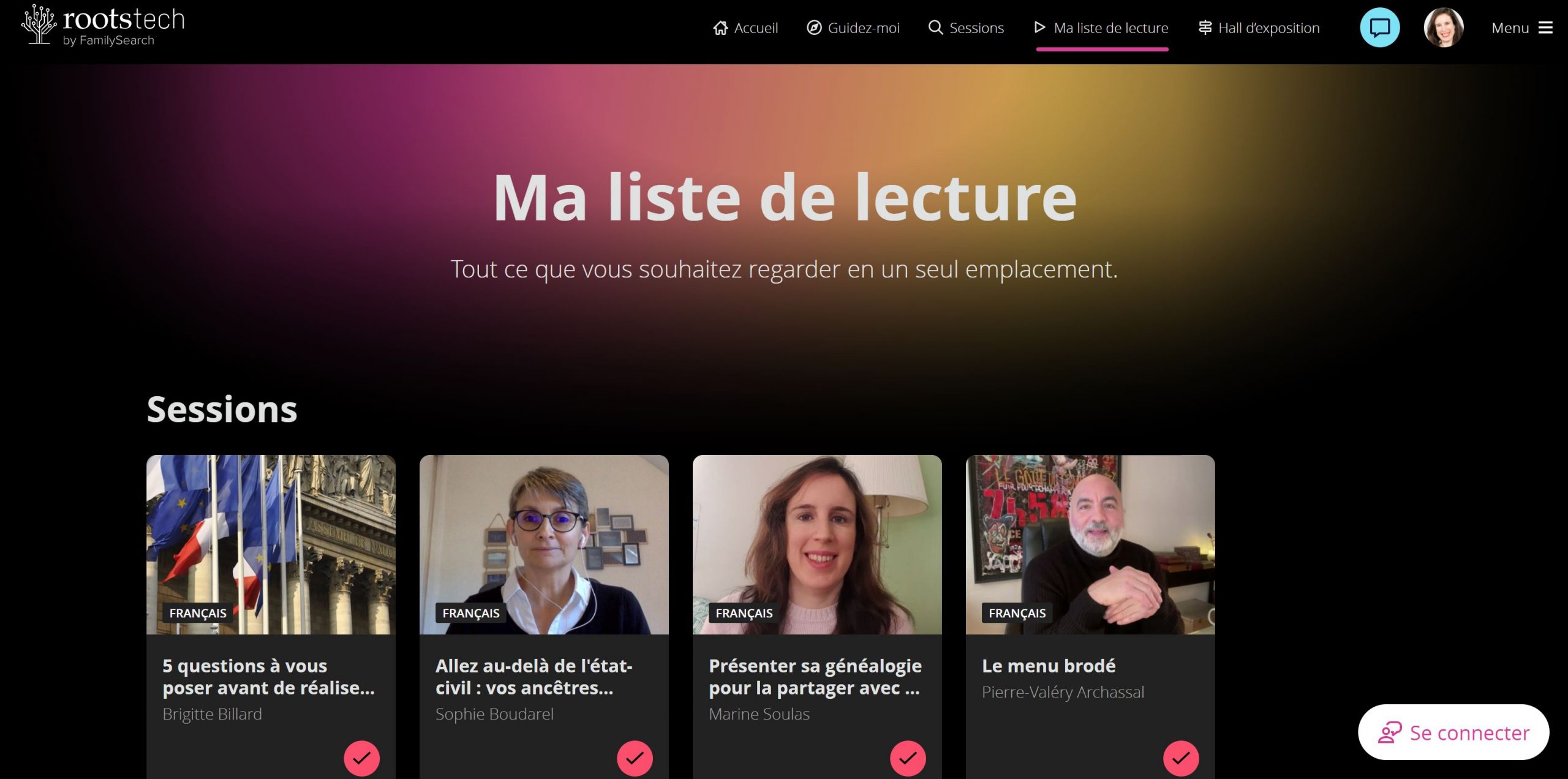Image resolution: width=1568 pixels, height=779 pixels.
Task: Open session title 'Le menu brodé'
Action: pos(1049,666)
